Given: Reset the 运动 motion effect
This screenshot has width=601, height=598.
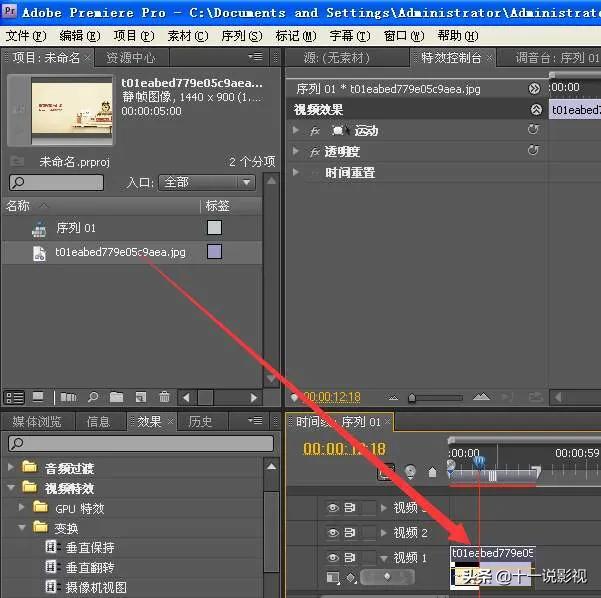Looking at the screenshot, I should (533, 130).
